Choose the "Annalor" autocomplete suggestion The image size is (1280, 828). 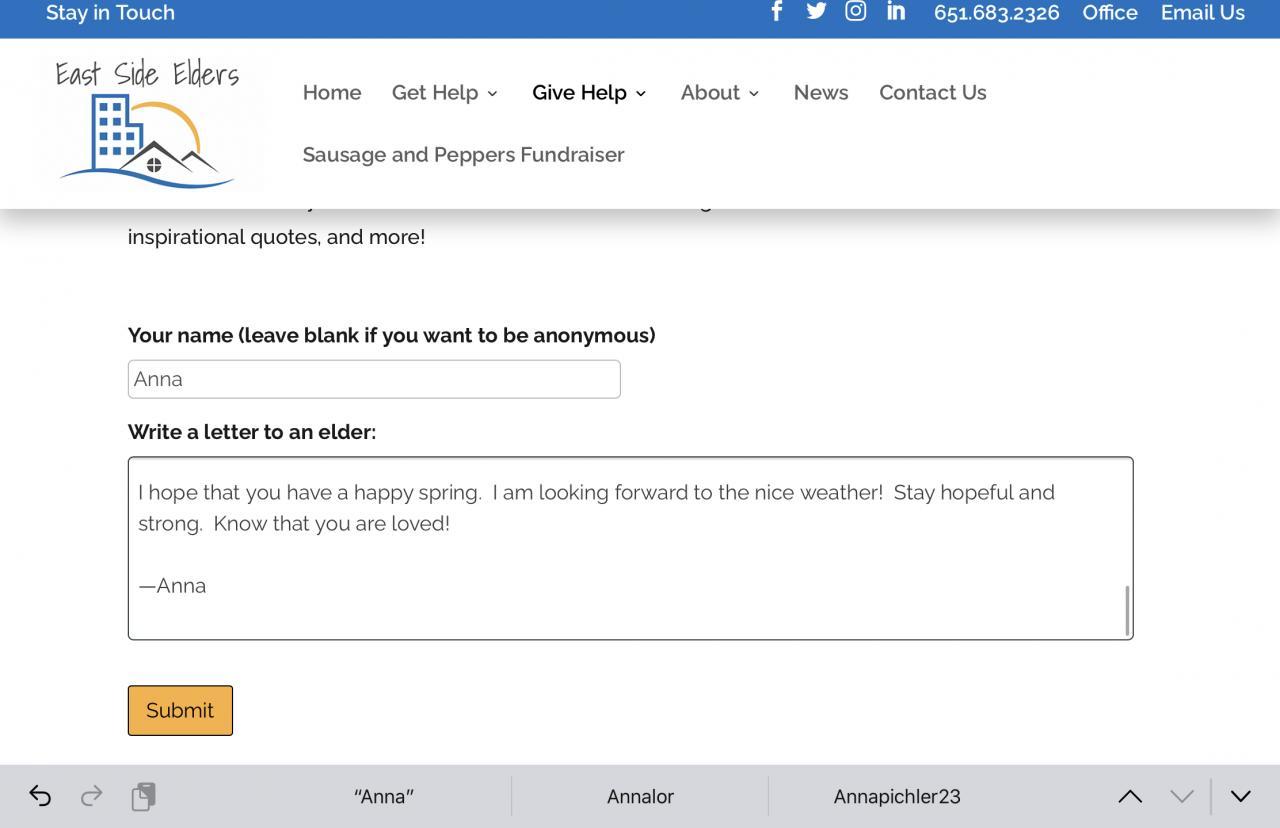(x=640, y=797)
